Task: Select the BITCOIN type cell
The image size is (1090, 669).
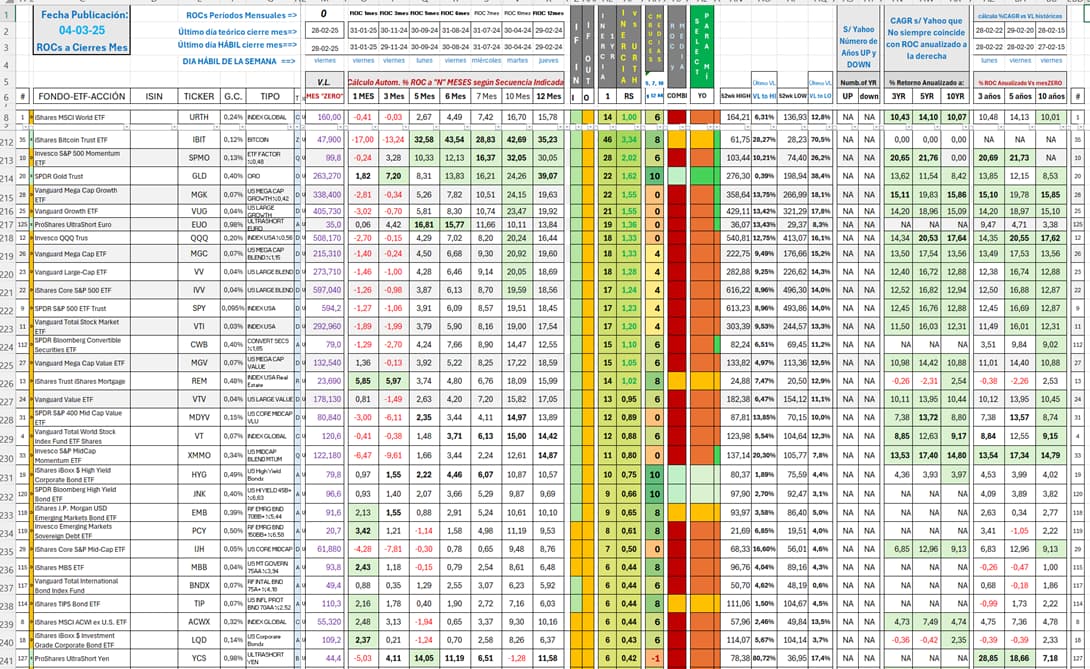Action: tap(270, 140)
